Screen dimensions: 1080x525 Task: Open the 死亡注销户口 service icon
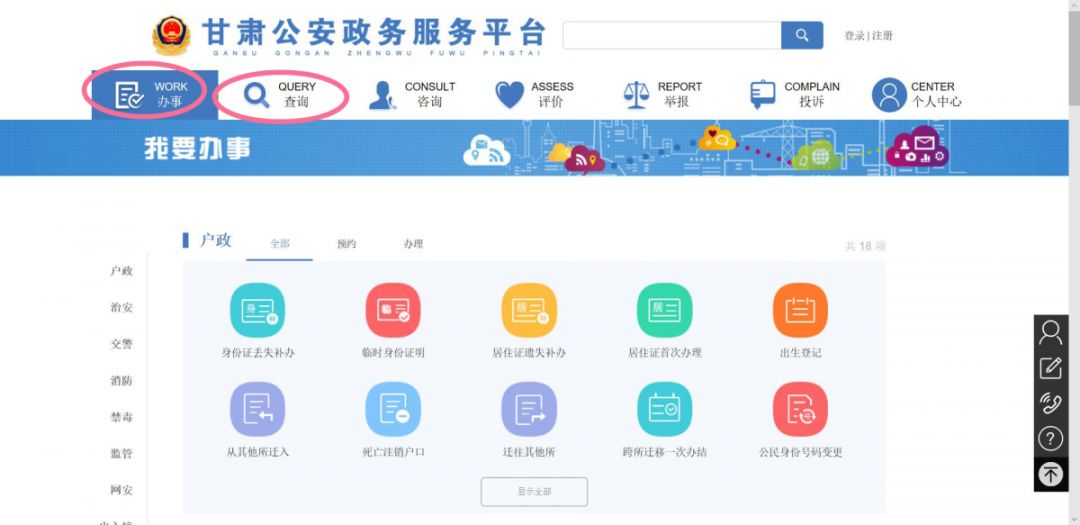coord(393,409)
